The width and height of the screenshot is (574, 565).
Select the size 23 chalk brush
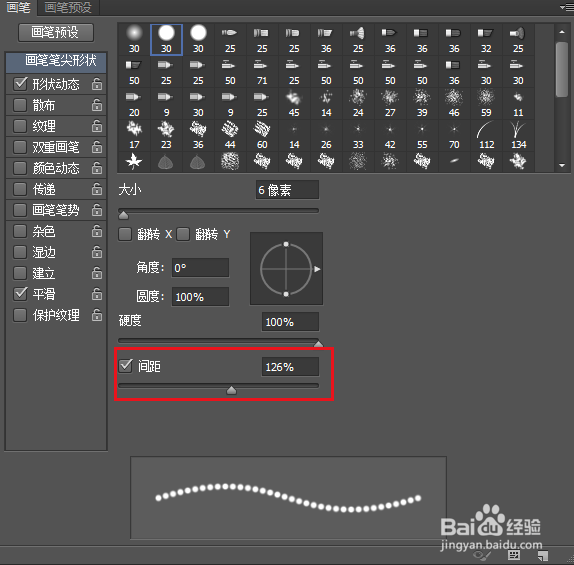click(166, 136)
